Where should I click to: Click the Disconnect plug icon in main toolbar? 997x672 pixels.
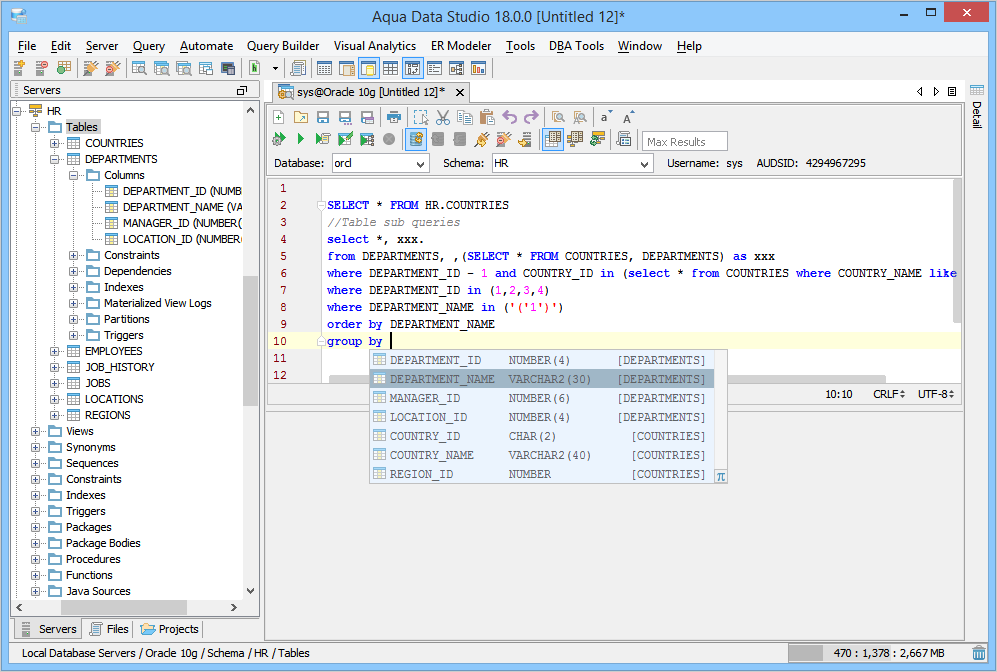click(113, 68)
